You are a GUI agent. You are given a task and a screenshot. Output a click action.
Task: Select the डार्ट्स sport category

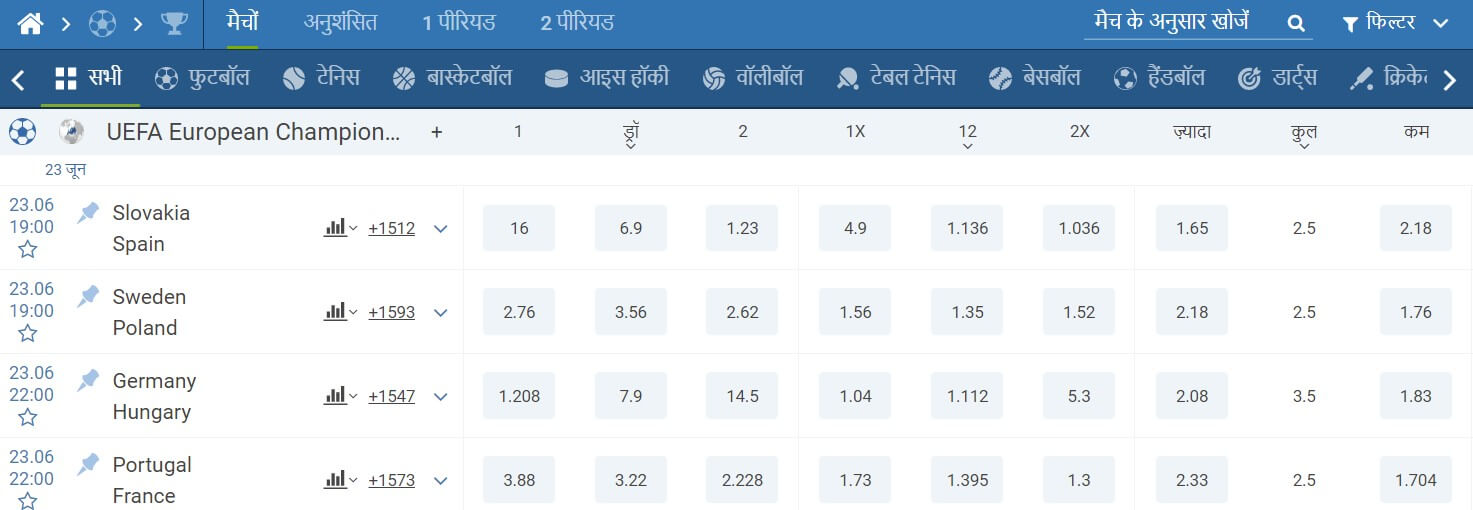click(x=1277, y=78)
